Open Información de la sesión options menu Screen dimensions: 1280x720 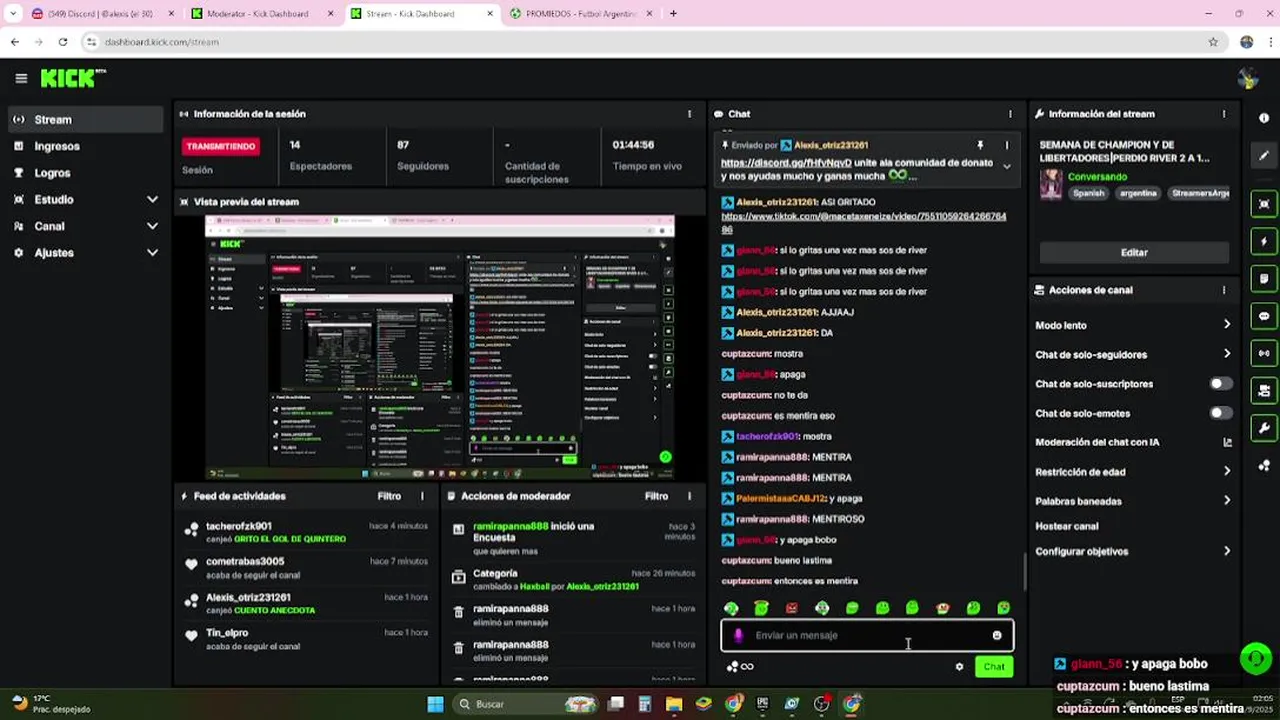coord(689,114)
